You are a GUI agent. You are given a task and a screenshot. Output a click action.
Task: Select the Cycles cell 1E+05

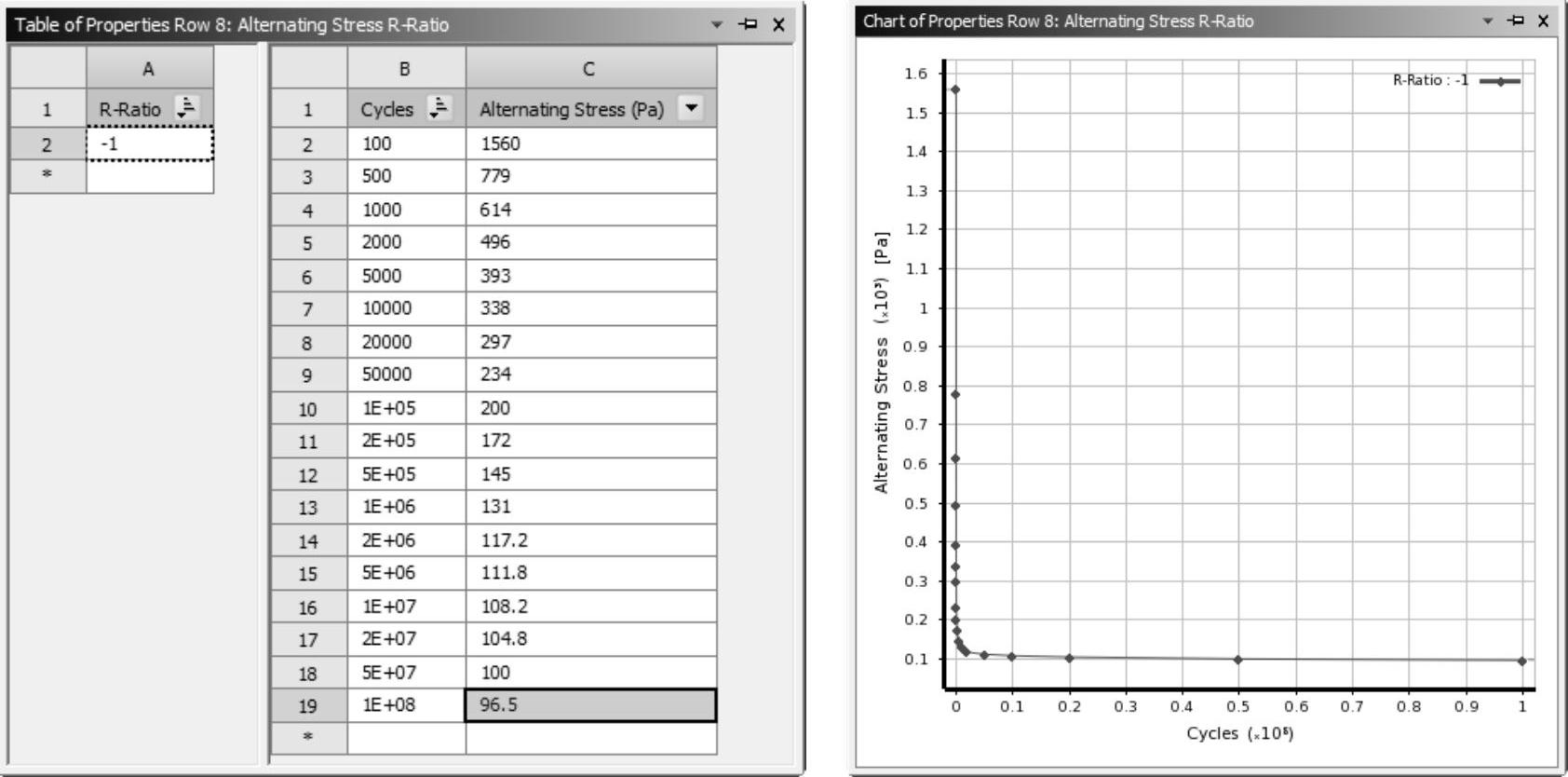[x=406, y=408]
